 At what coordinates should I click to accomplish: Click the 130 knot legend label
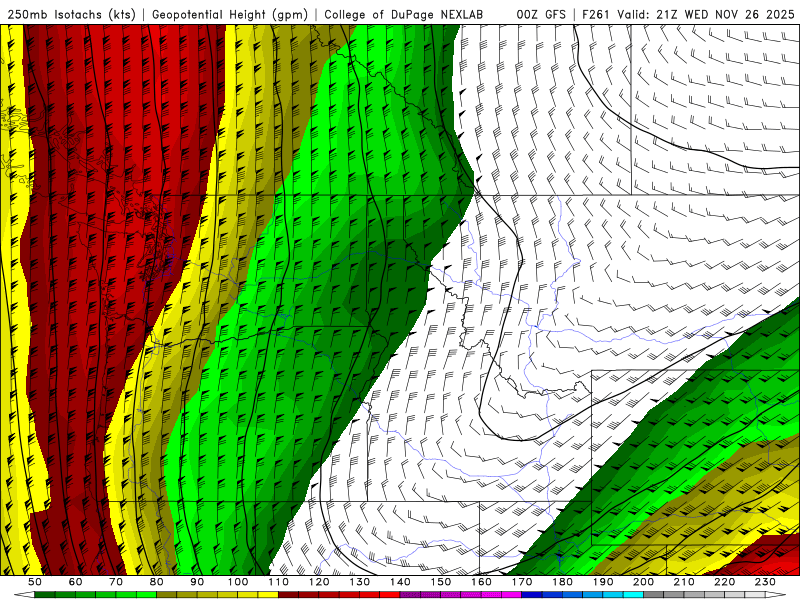tap(360, 582)
